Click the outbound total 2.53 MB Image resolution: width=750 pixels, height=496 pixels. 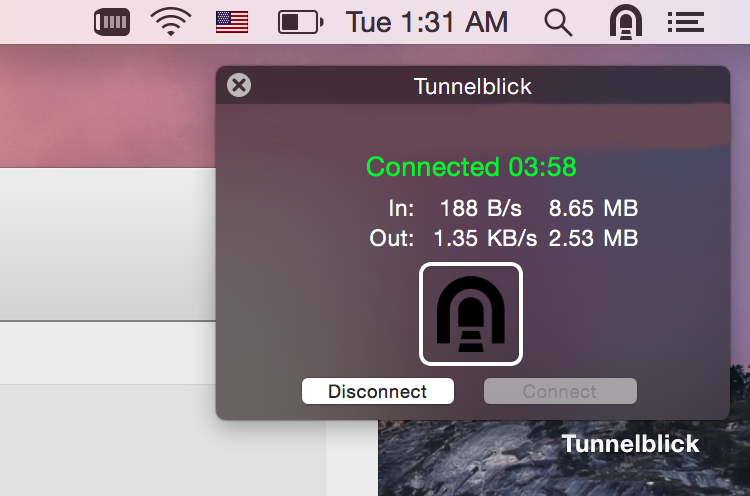point(593,238)
